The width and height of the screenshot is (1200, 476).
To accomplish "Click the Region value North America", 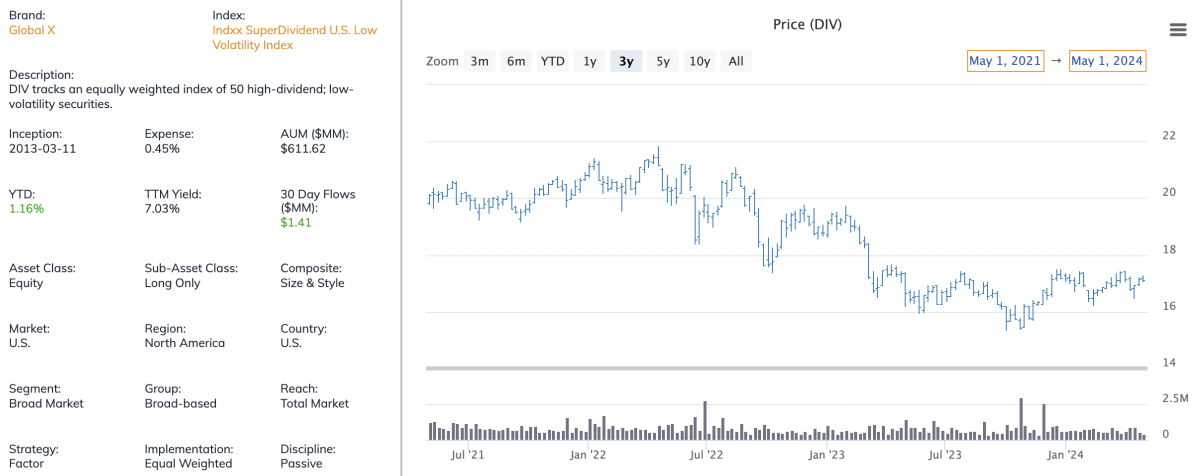I will [185, 343].
